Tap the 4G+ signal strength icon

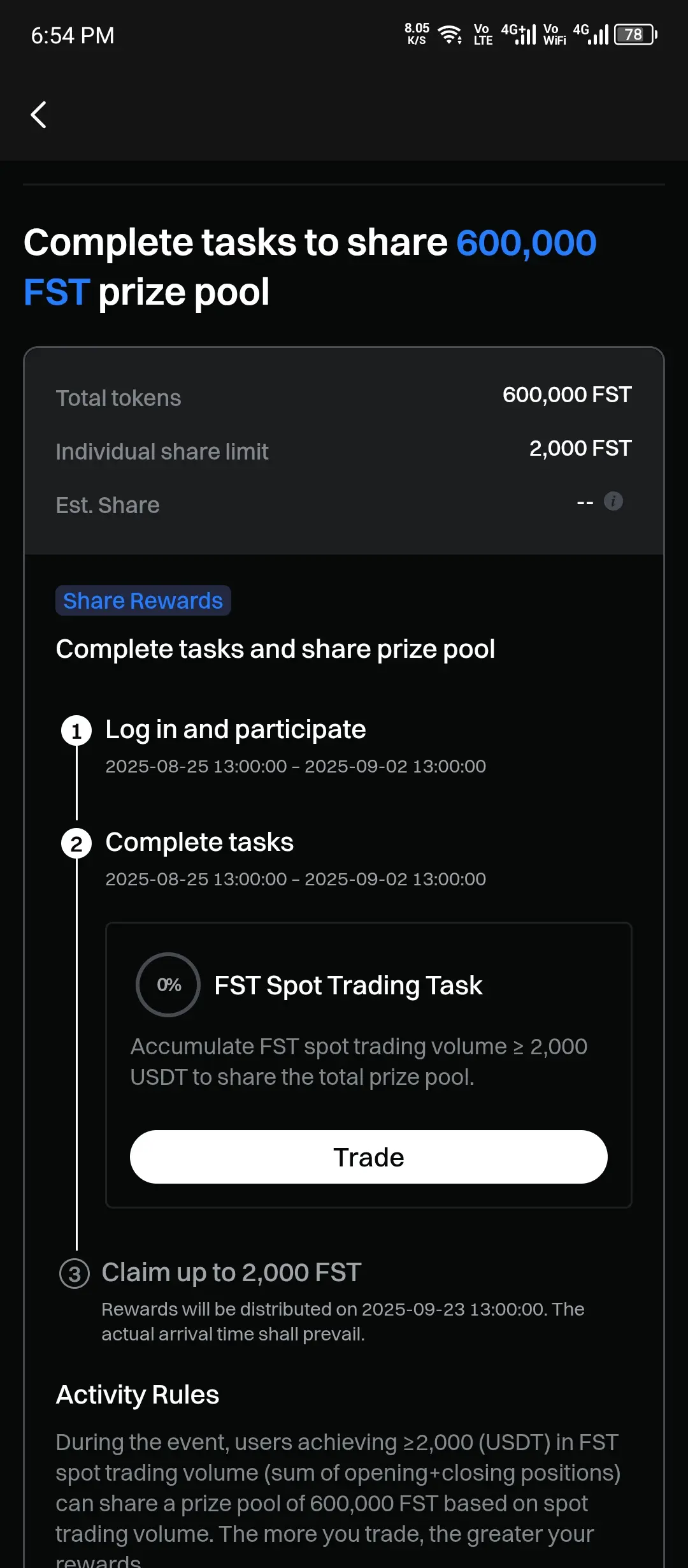519,34
